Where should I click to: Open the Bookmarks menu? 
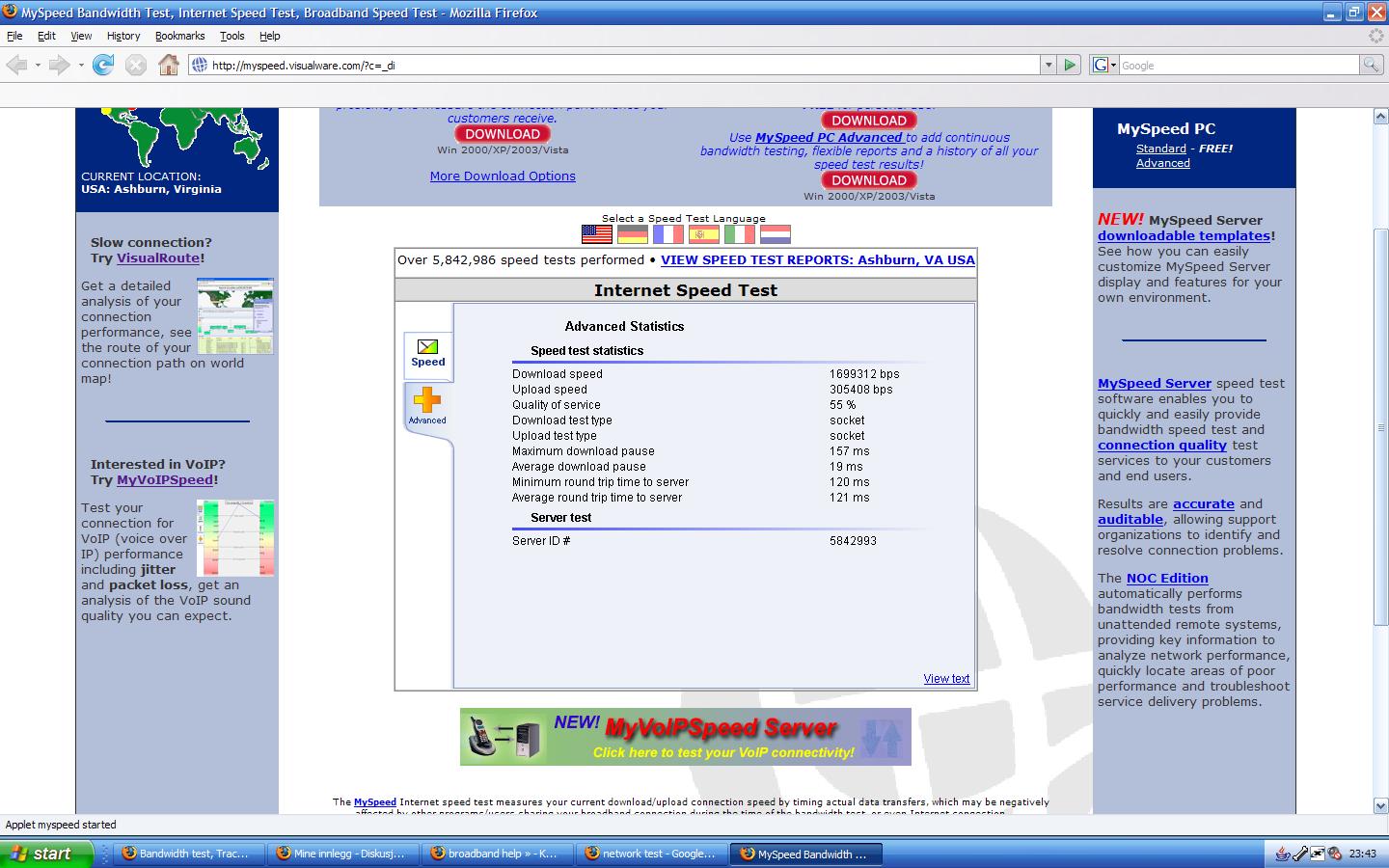pyautogui.click(x=179, y=36)
